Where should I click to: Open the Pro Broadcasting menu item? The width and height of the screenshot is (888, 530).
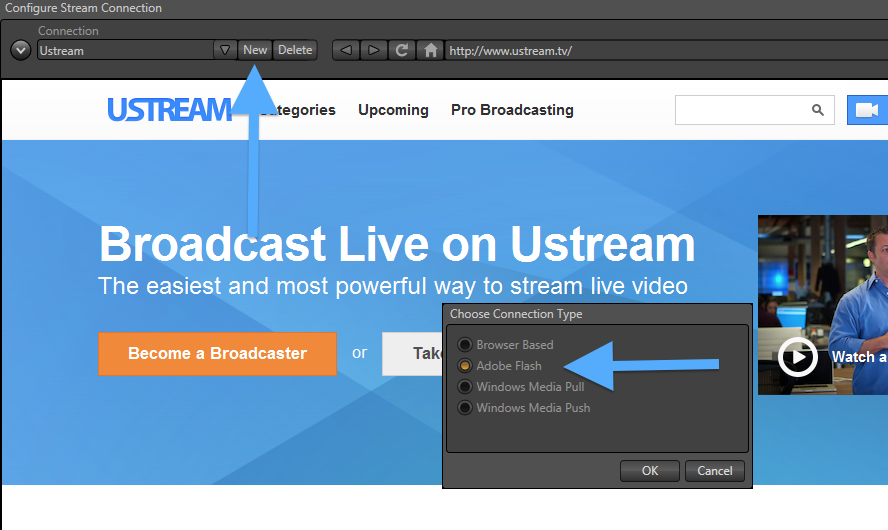(x=512, y=110)
